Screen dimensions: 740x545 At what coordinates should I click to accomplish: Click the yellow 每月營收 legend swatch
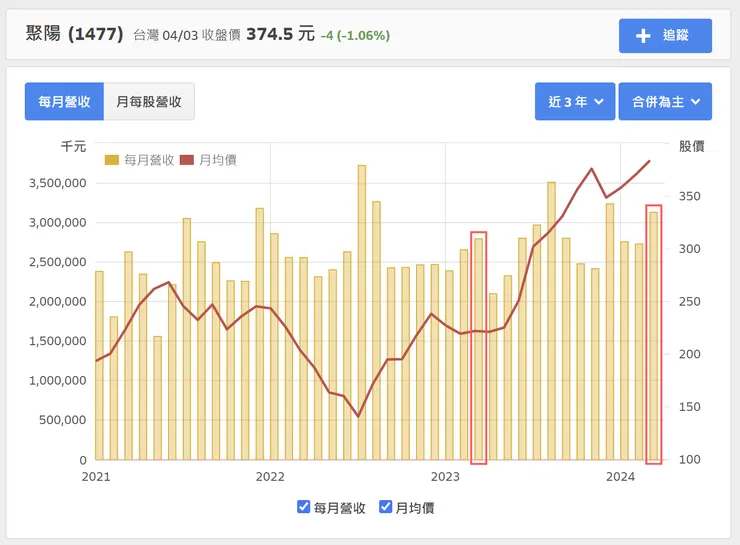[x=112, y=160]
